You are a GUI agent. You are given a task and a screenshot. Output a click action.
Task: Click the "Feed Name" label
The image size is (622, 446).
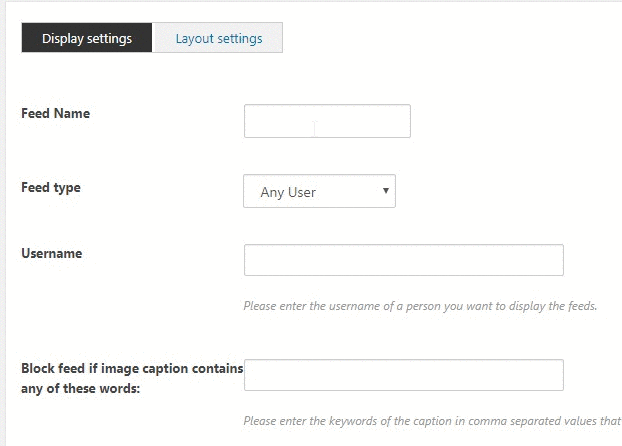point(55,114)
